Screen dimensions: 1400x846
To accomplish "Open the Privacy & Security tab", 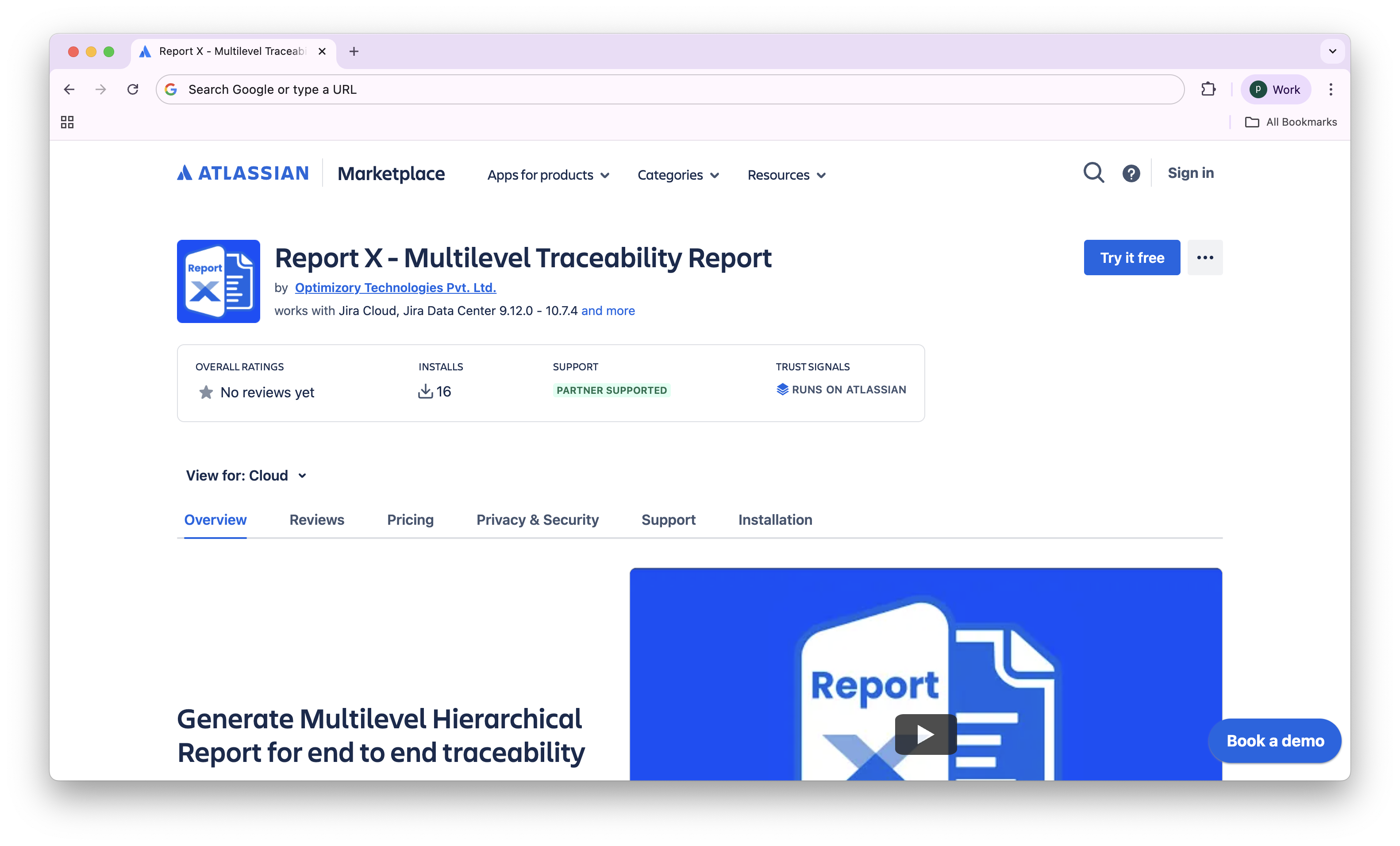I will (537, 519).
